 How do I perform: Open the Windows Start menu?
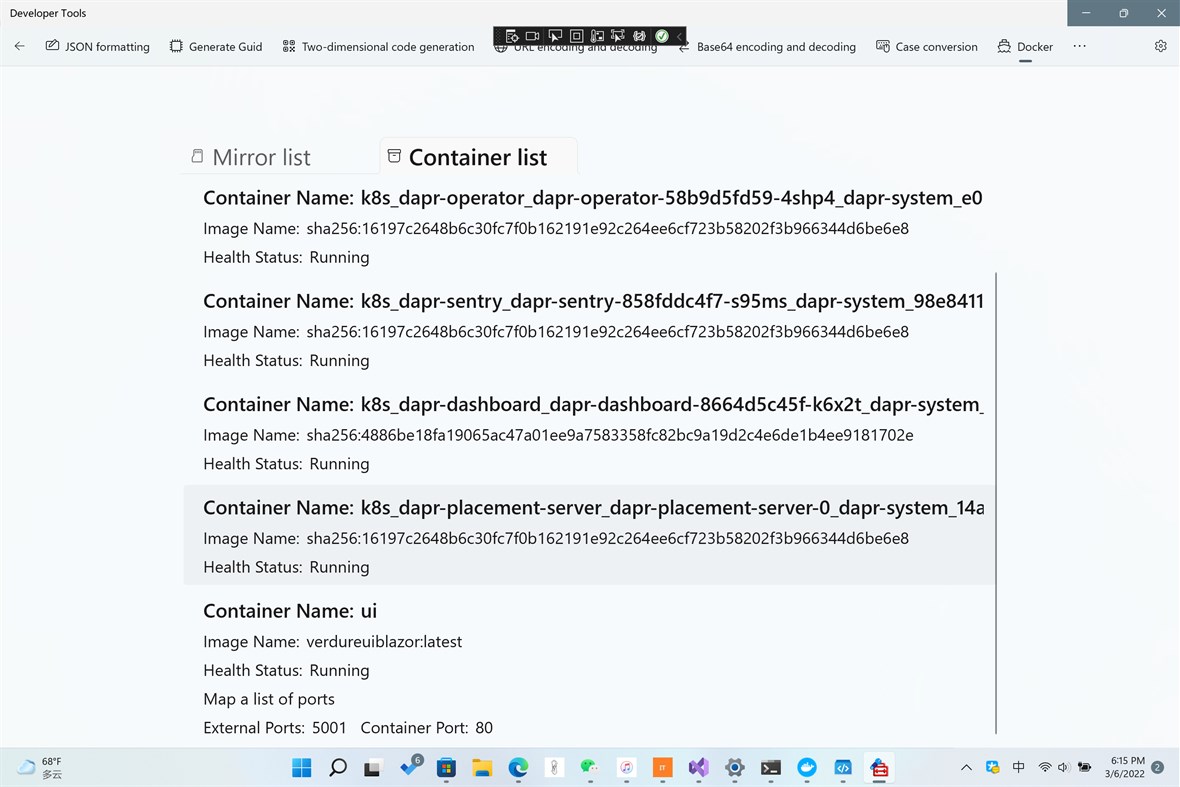coord(302,767)
